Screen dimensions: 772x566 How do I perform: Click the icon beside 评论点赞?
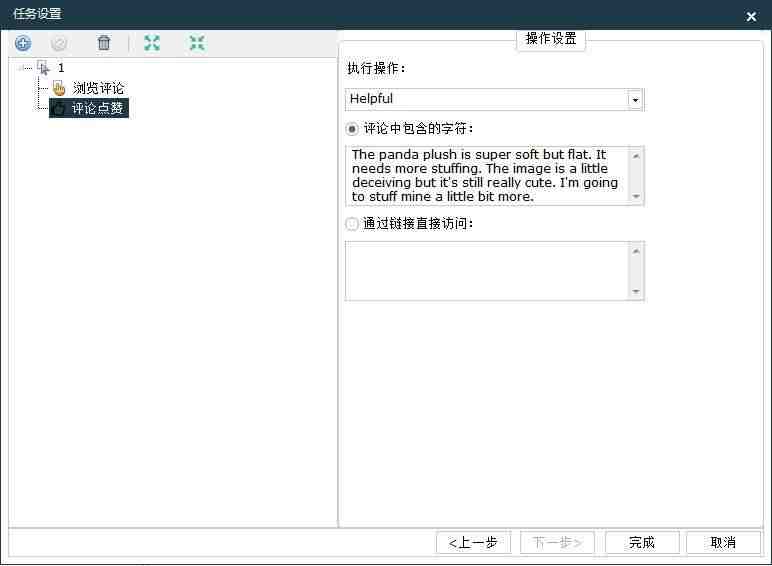click(x=59, y=108)
